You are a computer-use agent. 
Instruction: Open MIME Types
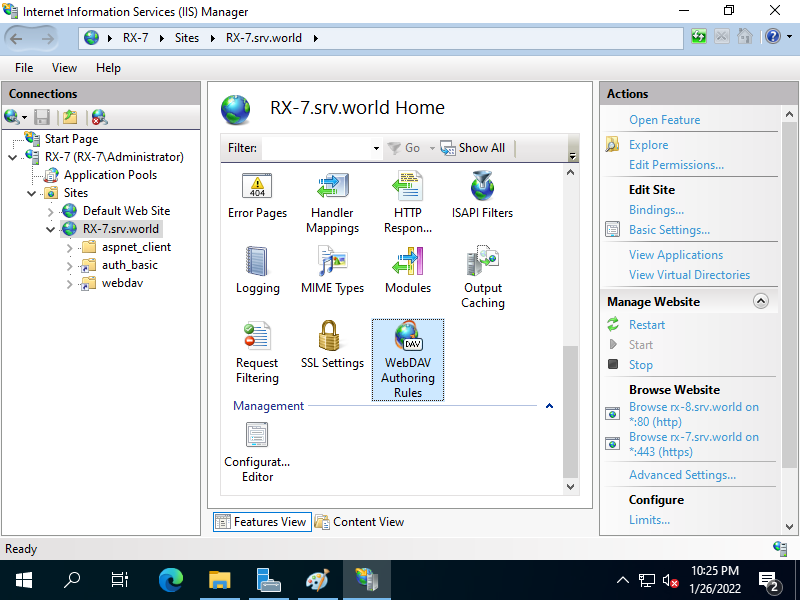(x=332, y=270)
